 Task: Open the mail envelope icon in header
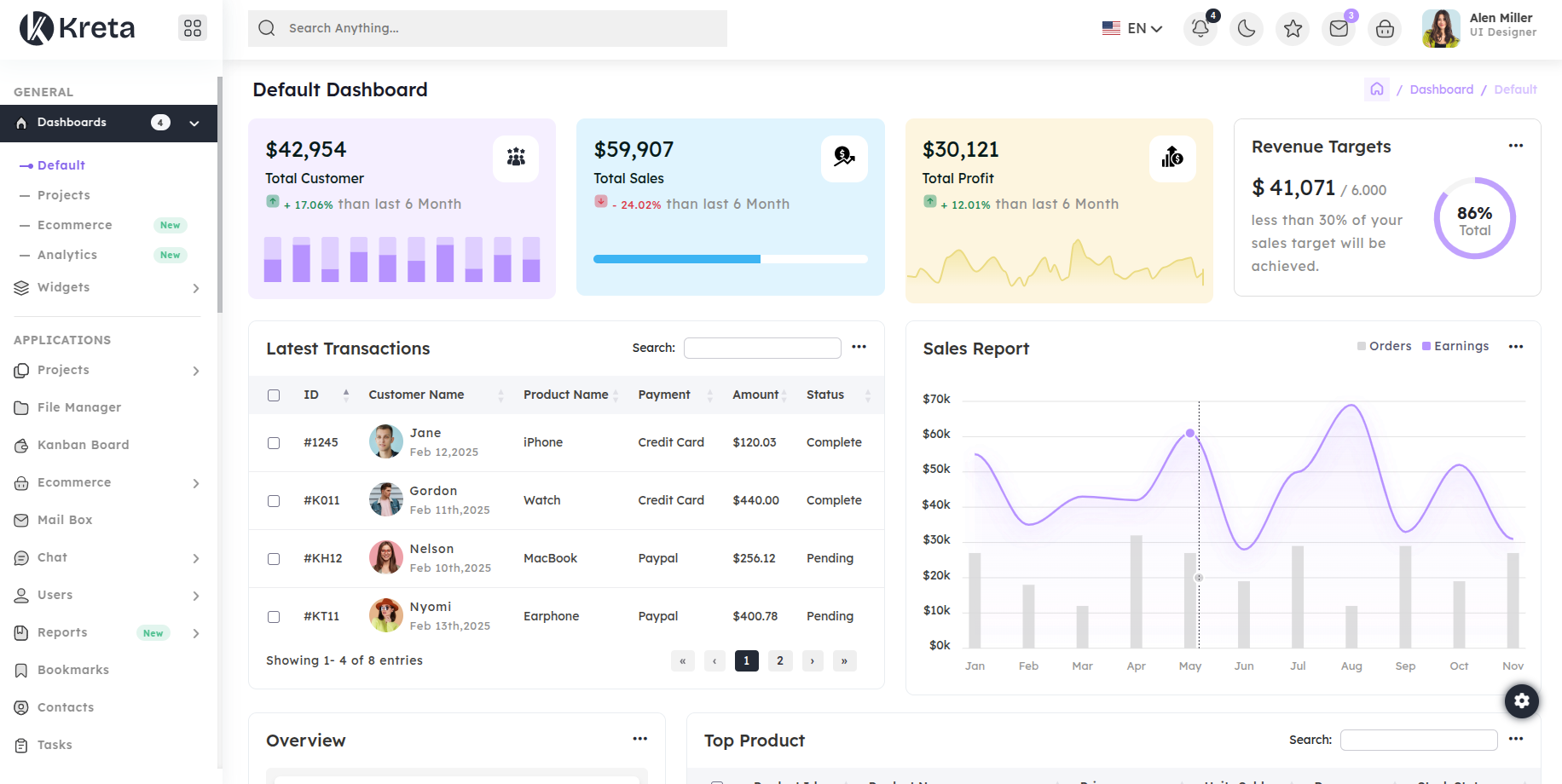(1339, 29)
